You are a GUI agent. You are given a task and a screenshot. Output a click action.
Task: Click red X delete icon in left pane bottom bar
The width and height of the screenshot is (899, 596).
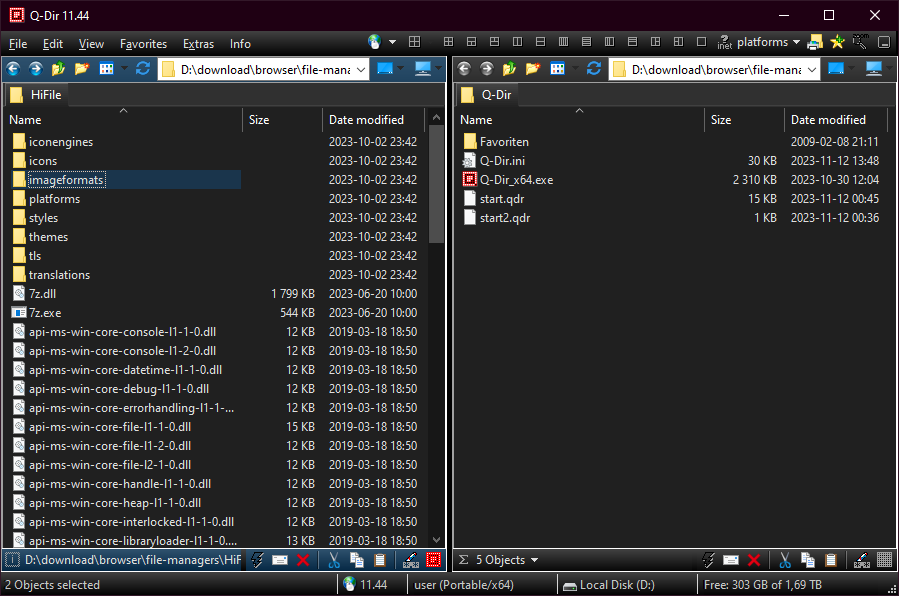click(x=303, y=560)
